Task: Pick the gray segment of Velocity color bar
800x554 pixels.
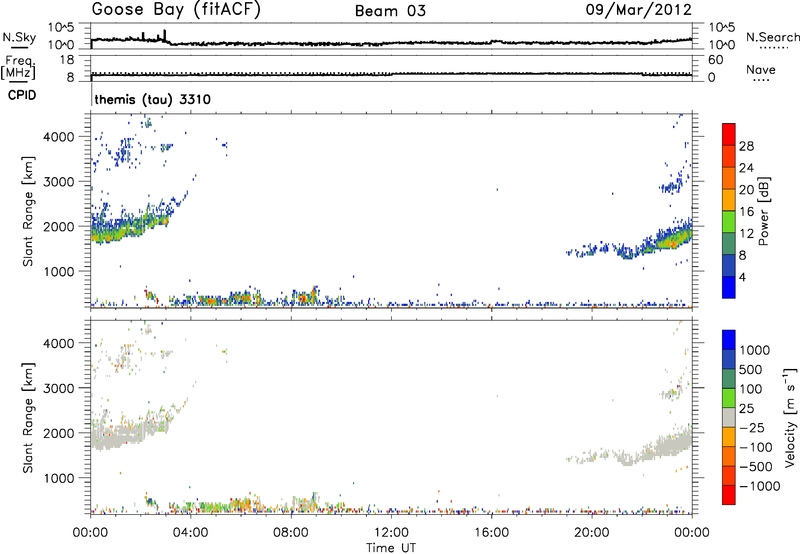Action: [729, 417]
